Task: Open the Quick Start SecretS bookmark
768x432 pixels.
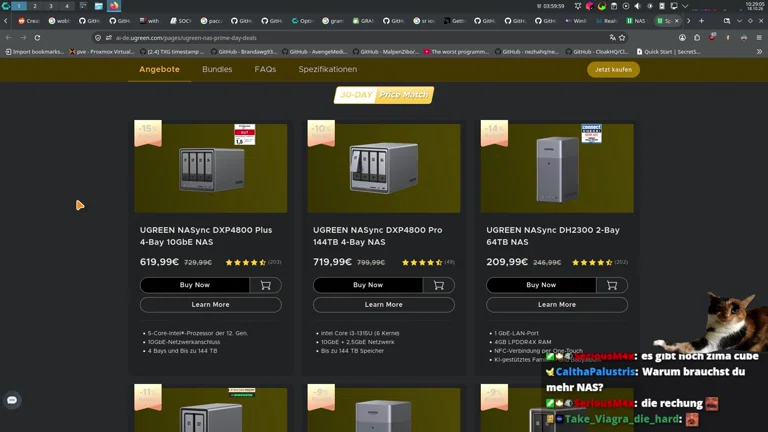Action: pyautogui.click(x=668, y=51)
